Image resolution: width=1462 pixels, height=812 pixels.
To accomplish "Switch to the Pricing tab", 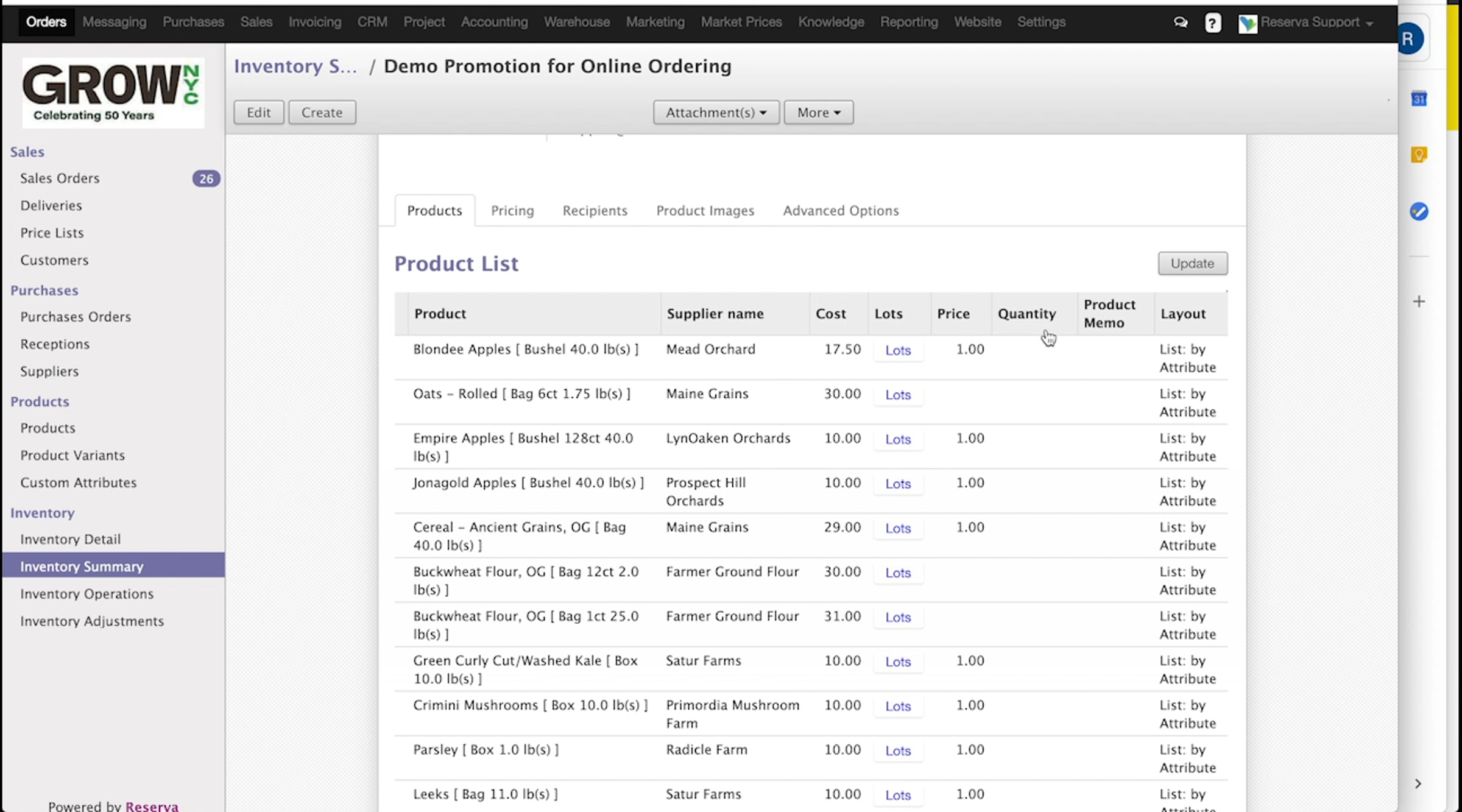I will pos(512,211).
